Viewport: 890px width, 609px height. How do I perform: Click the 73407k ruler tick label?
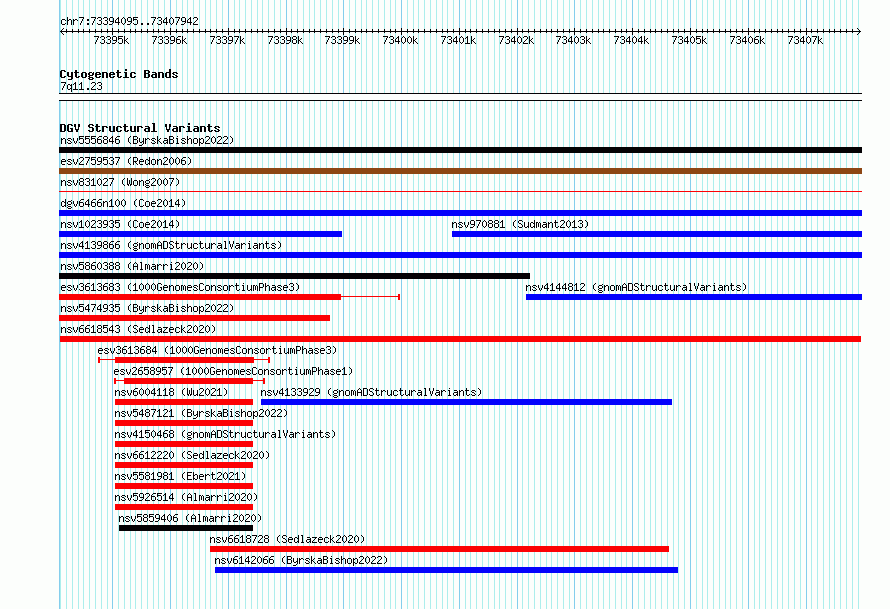pyautogui.click(x=805, y=40)
